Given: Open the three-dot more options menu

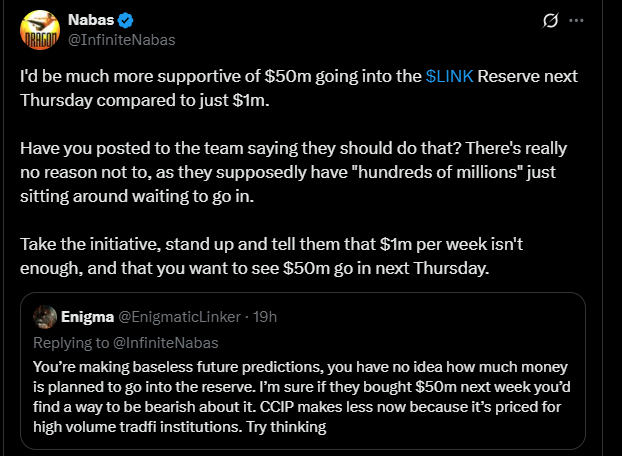Looking at the screenshot, I should click(x=576, y=20).
